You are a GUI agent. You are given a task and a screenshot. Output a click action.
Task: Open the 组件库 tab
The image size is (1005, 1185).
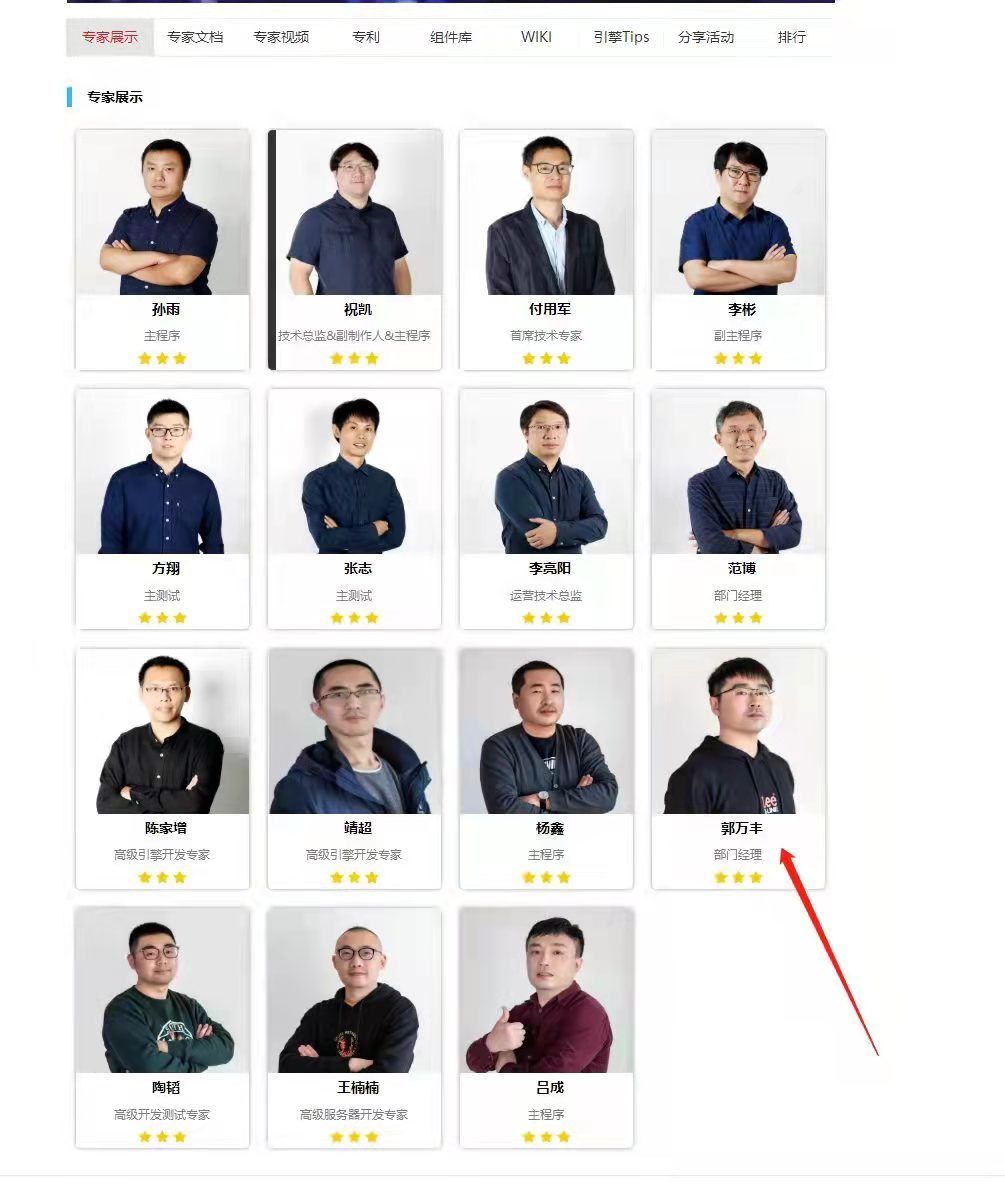tap(451, 37)
